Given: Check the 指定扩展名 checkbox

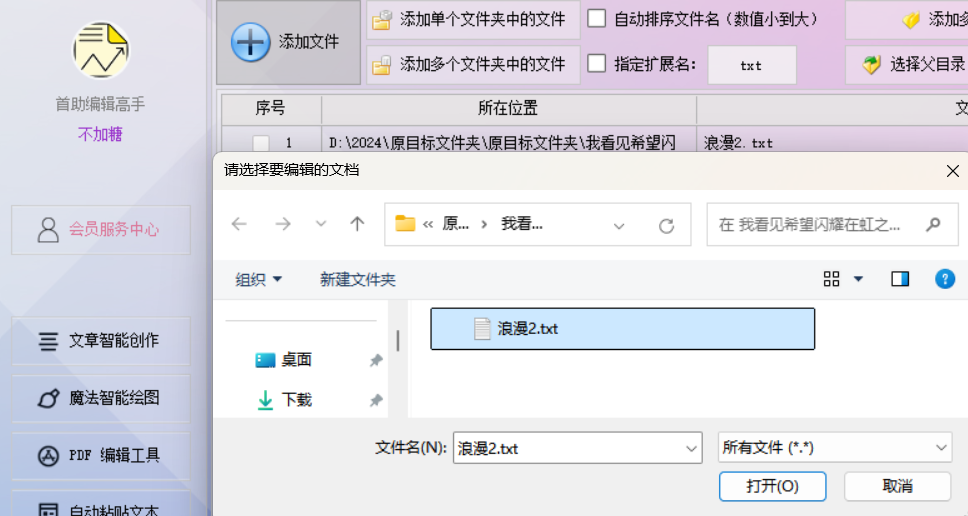Looking at the screenshot, I should [596, 63].
